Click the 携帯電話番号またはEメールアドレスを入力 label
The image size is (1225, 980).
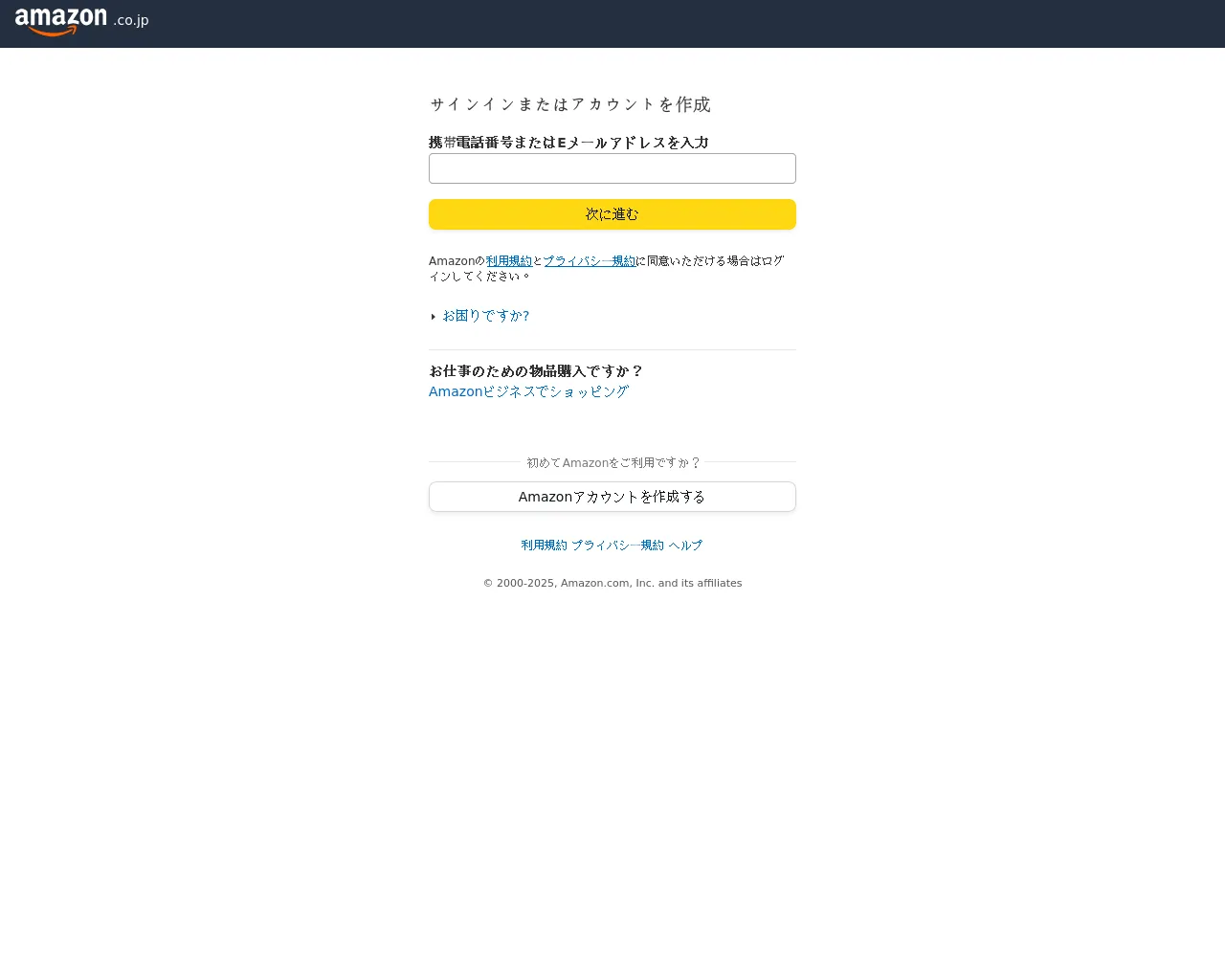568,143
